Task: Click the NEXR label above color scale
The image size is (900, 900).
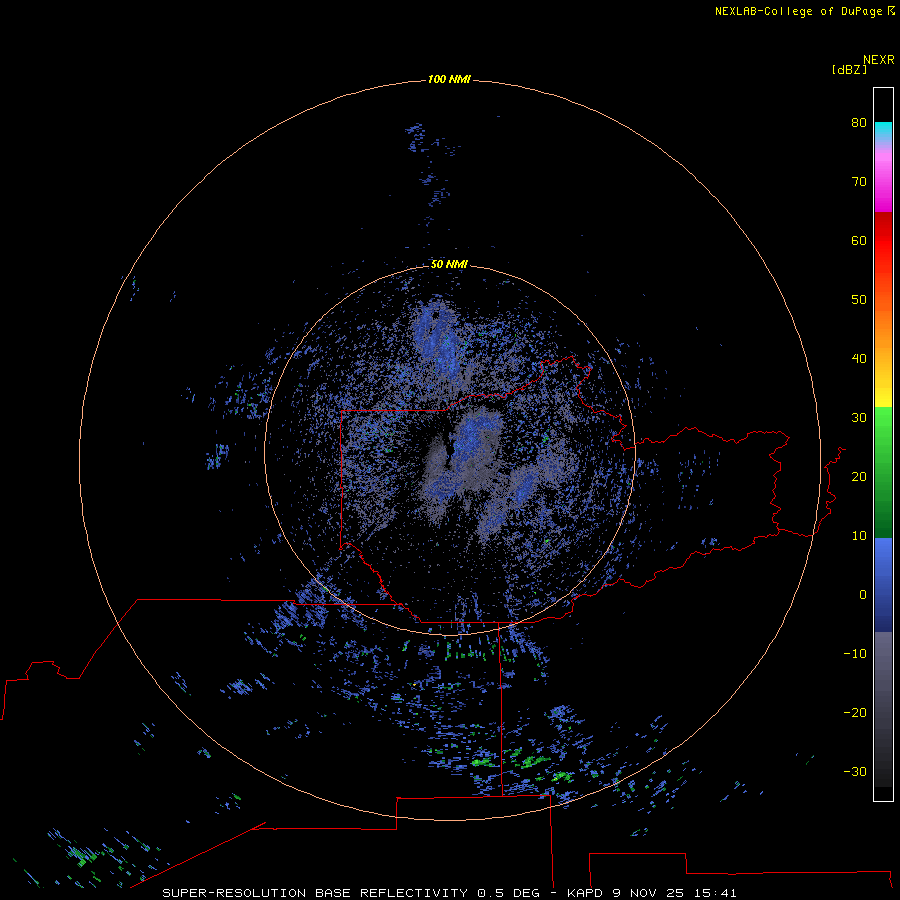Action: click(879, 60)
